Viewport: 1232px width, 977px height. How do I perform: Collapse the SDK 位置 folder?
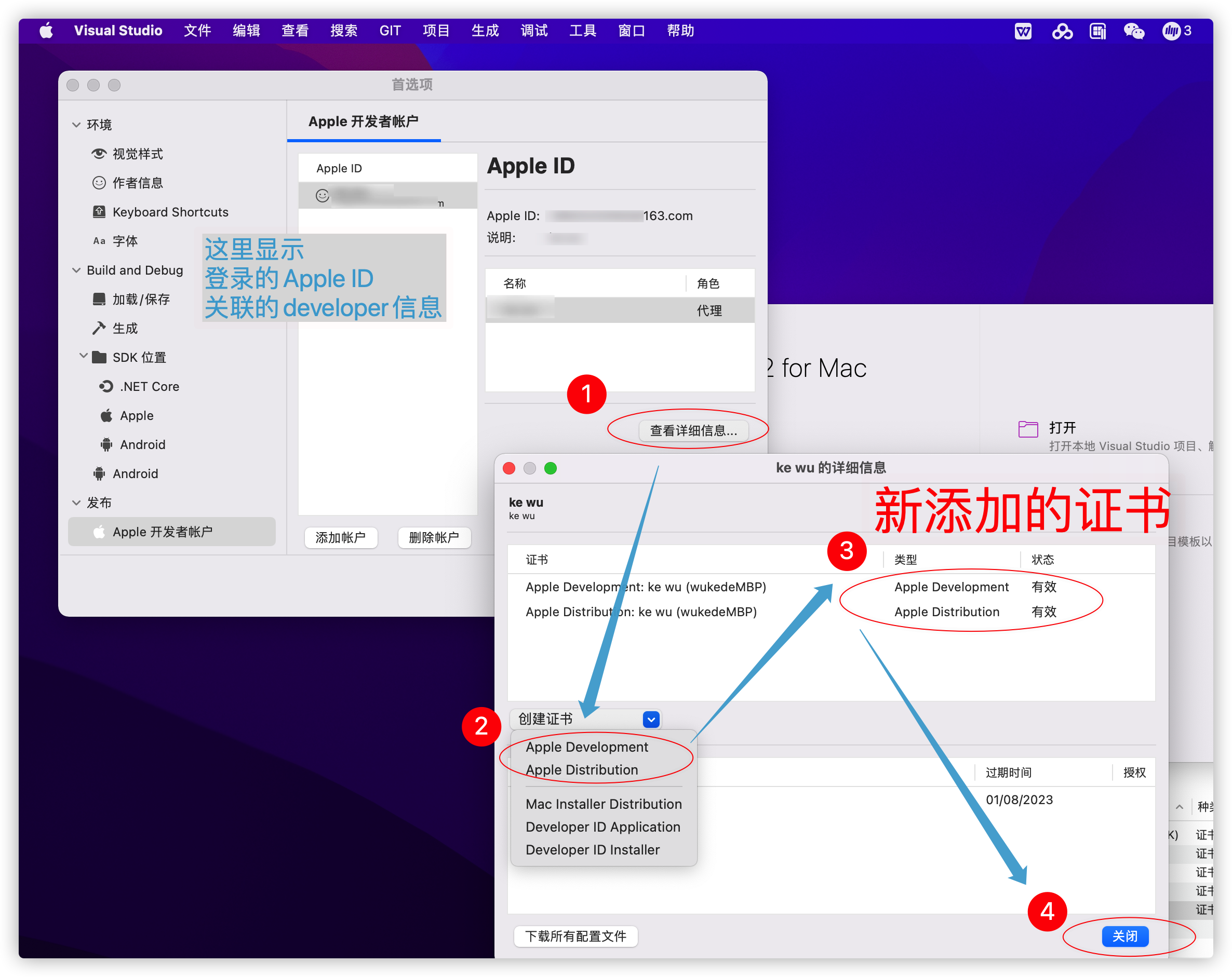(x=84, y=356)
